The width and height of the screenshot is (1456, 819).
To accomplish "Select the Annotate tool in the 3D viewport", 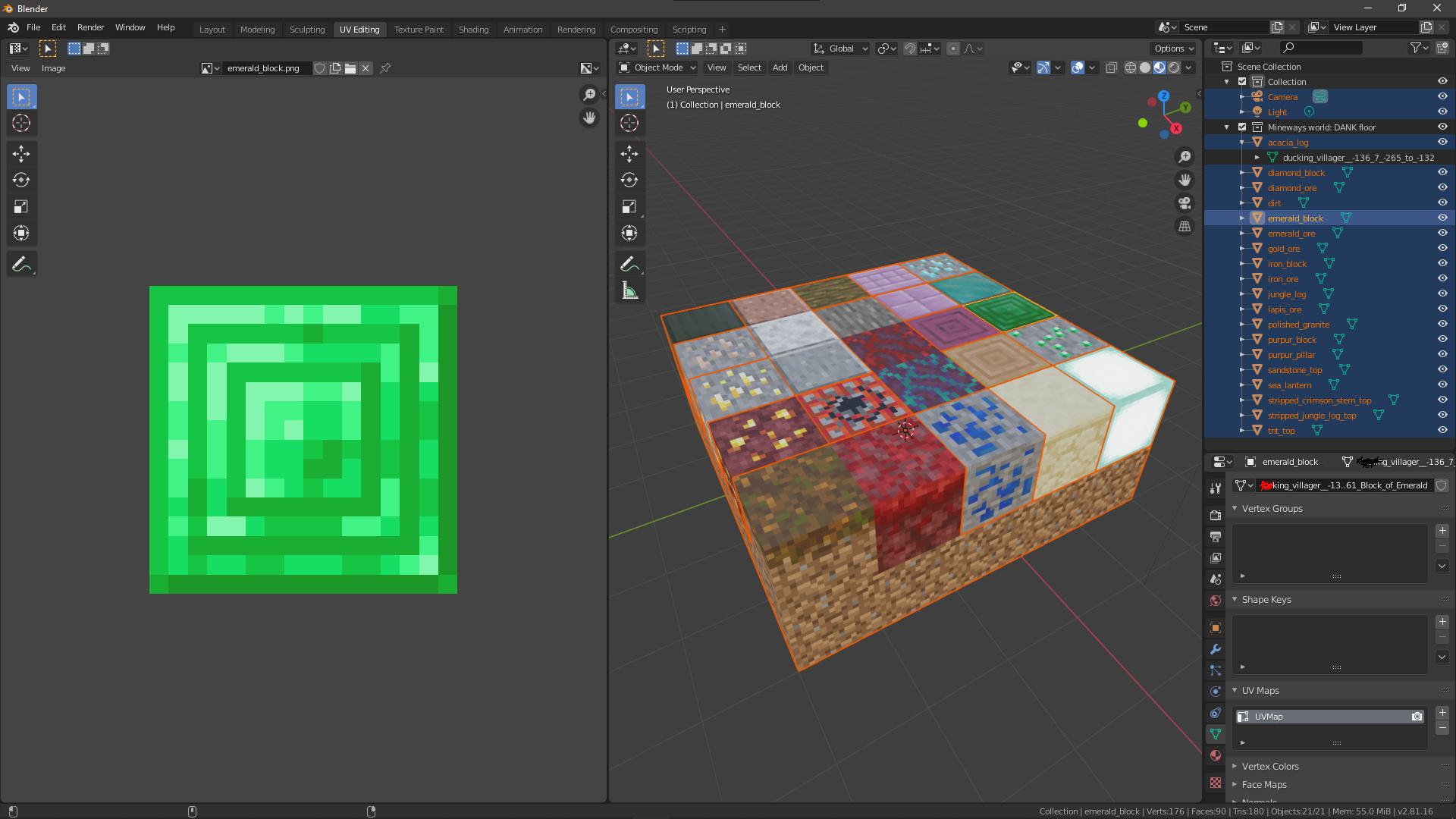I will [x=629, y=263].
